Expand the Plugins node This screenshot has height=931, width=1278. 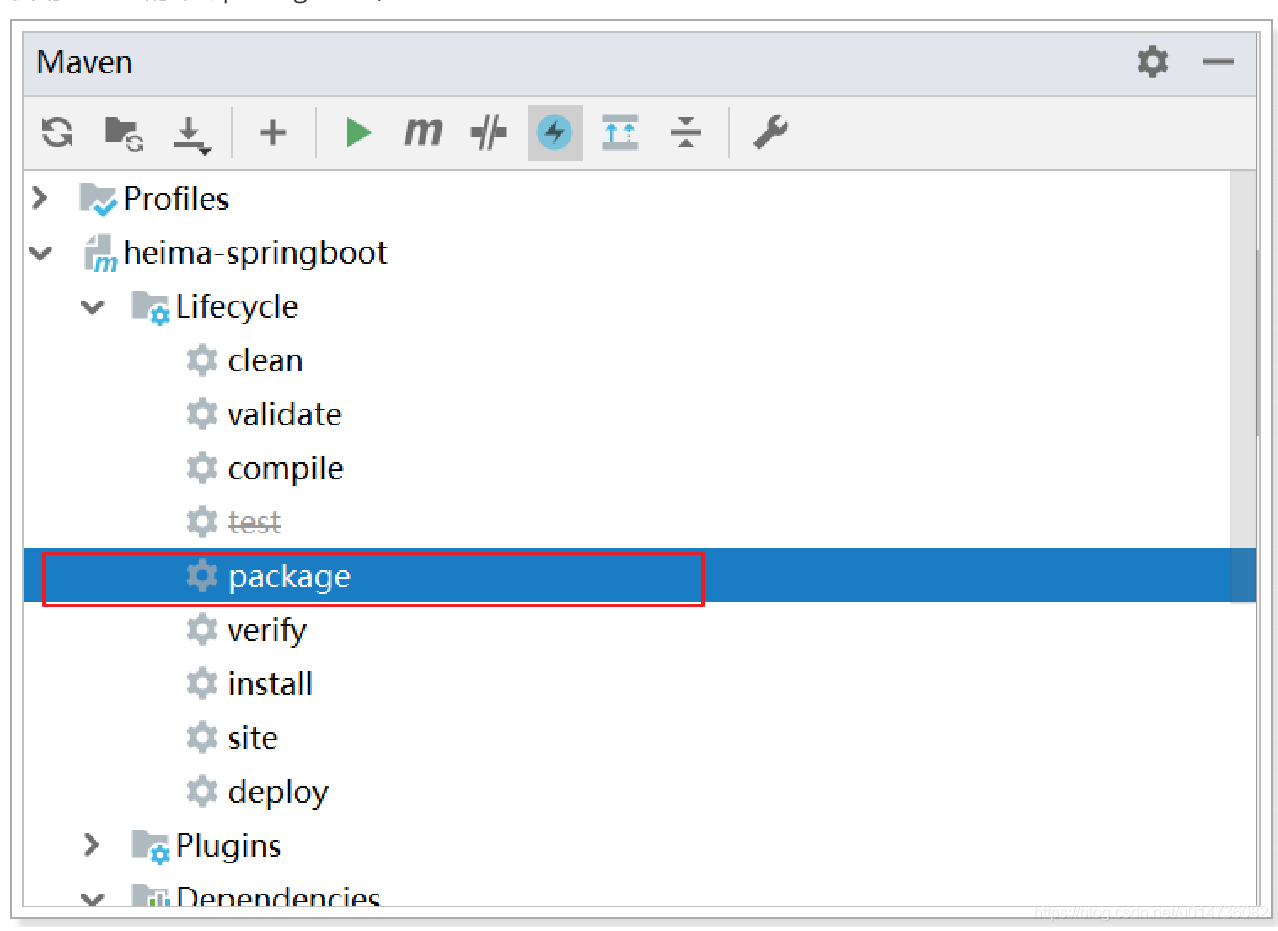tap(92, 845)
